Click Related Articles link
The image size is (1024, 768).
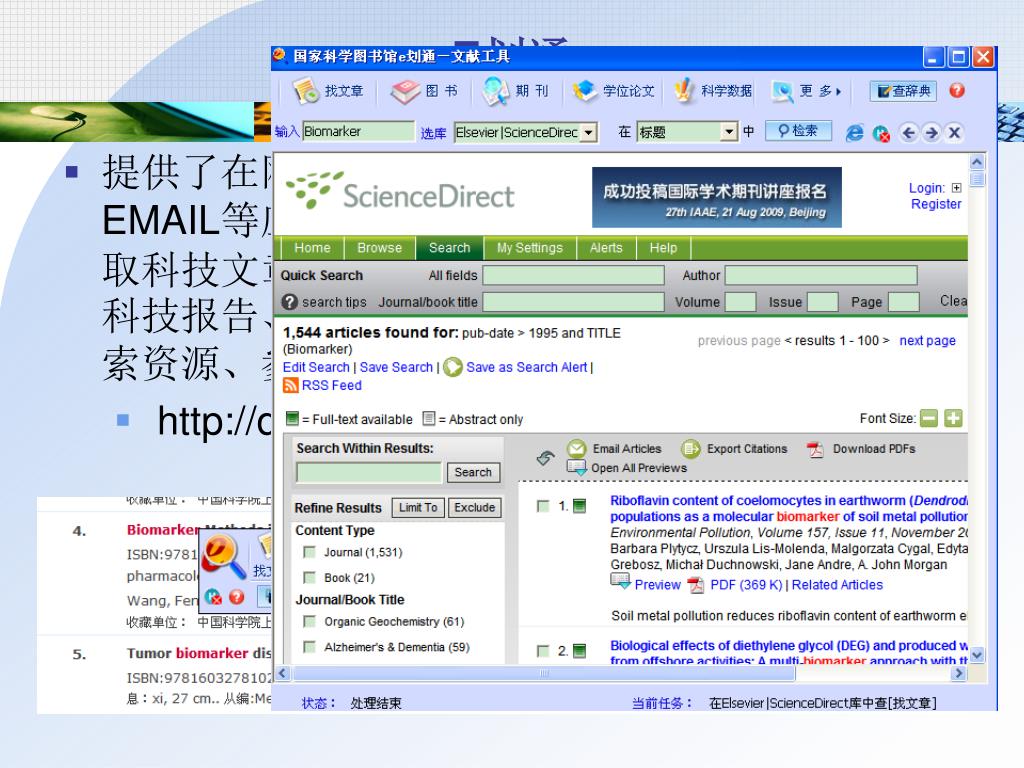837,585
